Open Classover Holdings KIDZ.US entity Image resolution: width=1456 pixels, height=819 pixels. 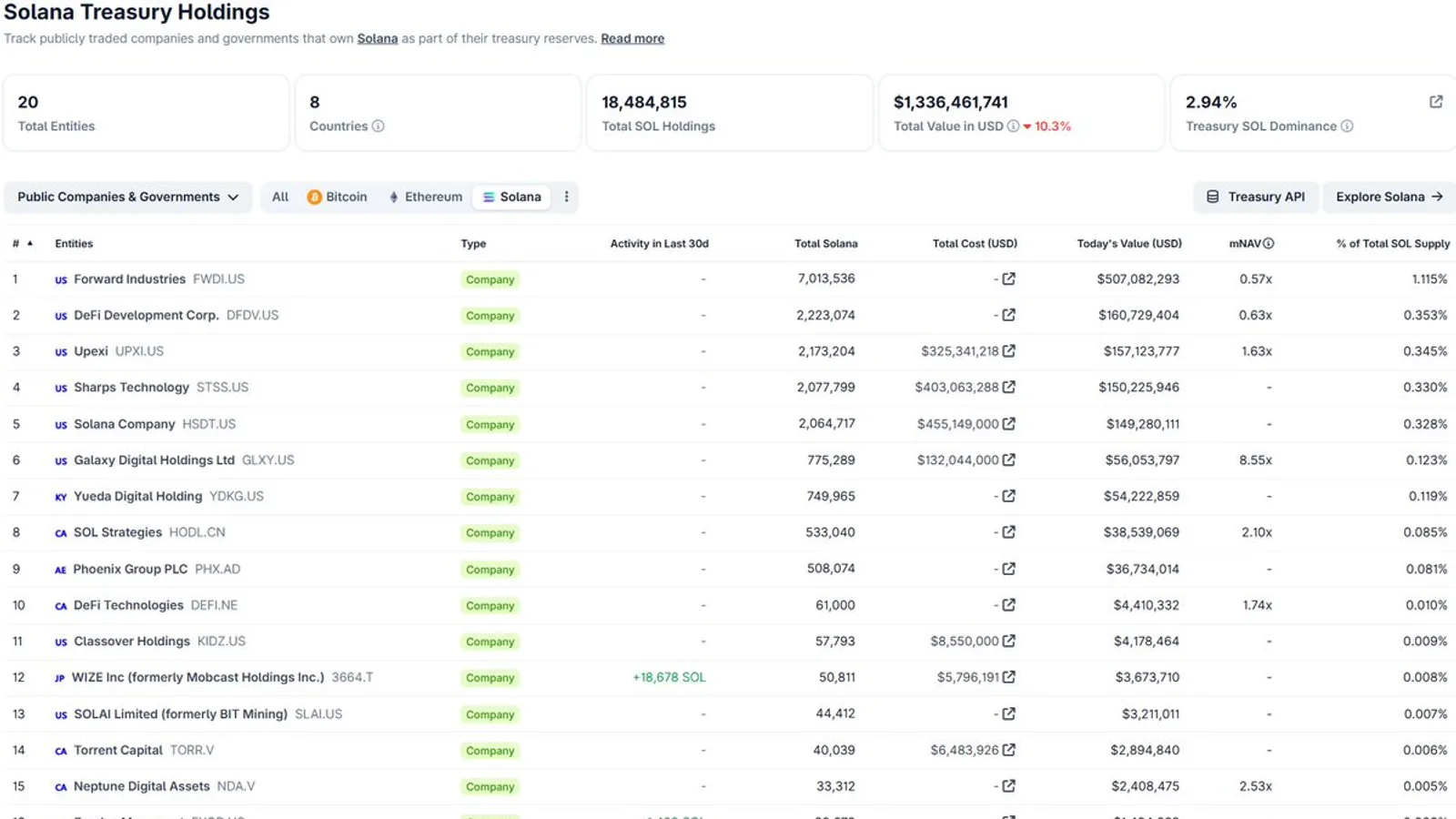click(x=132, y=642)
